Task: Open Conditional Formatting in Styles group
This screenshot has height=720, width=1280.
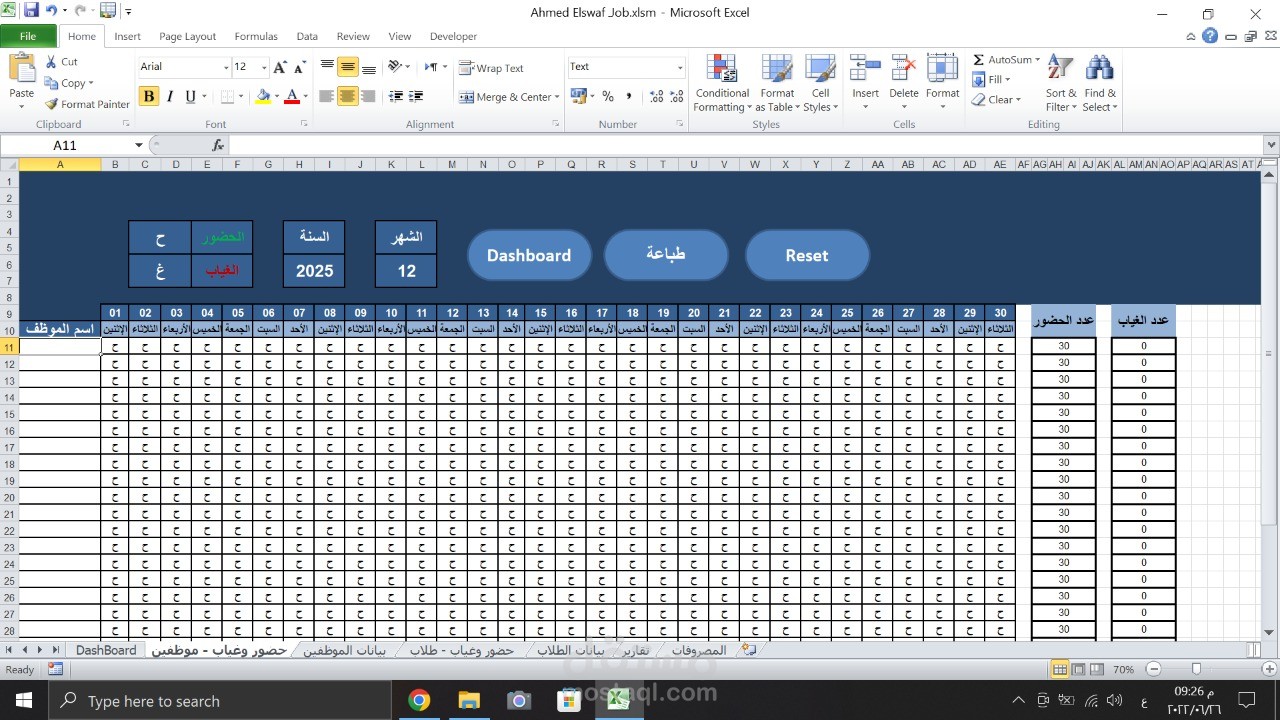Action: click(722, 84)
